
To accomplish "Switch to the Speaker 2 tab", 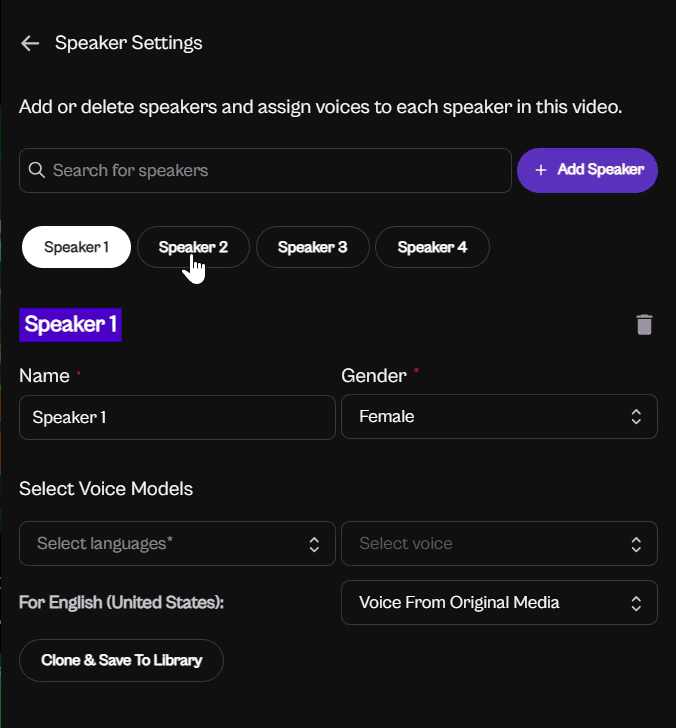I will (193, 247).
